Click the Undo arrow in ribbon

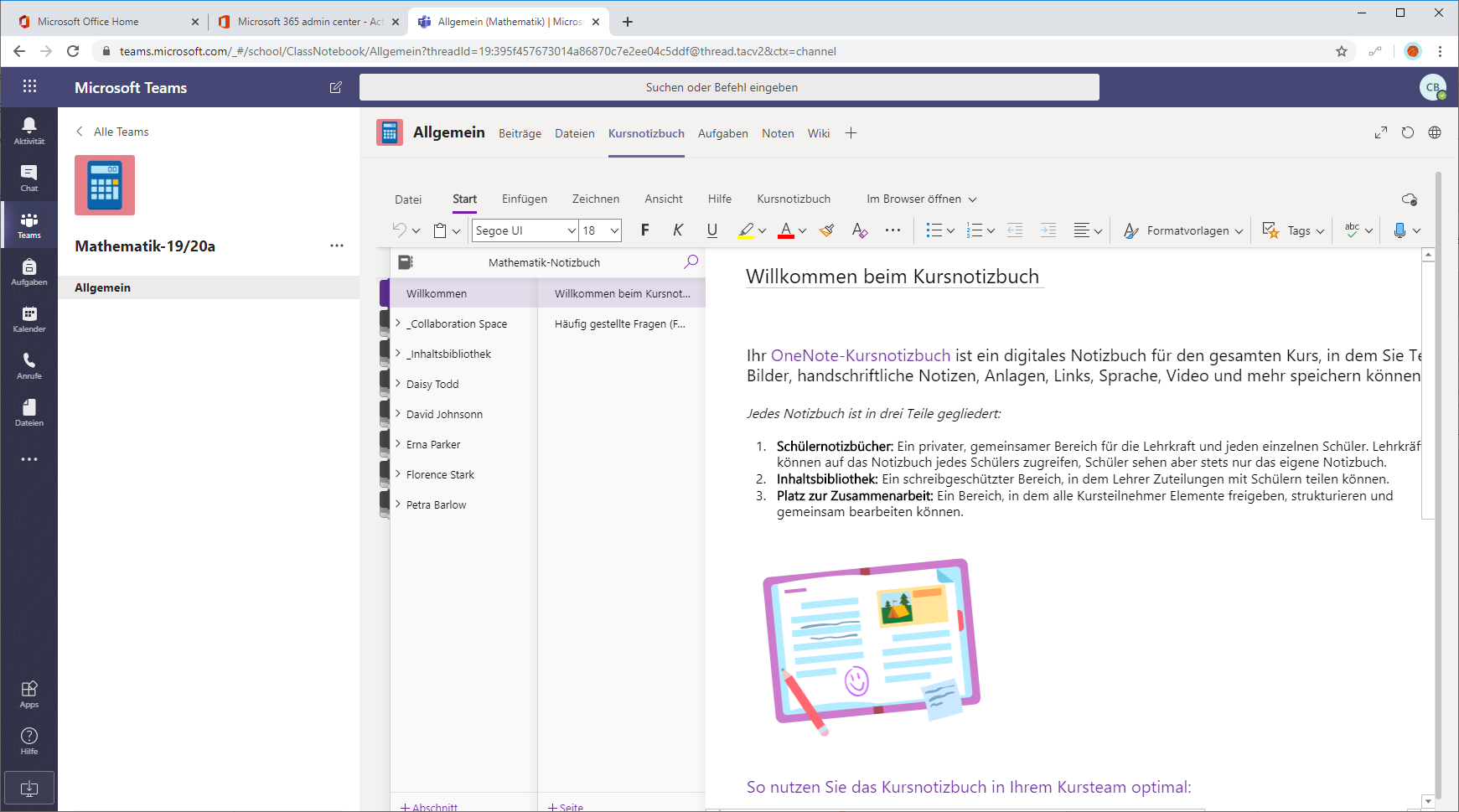tap(400, 230)
